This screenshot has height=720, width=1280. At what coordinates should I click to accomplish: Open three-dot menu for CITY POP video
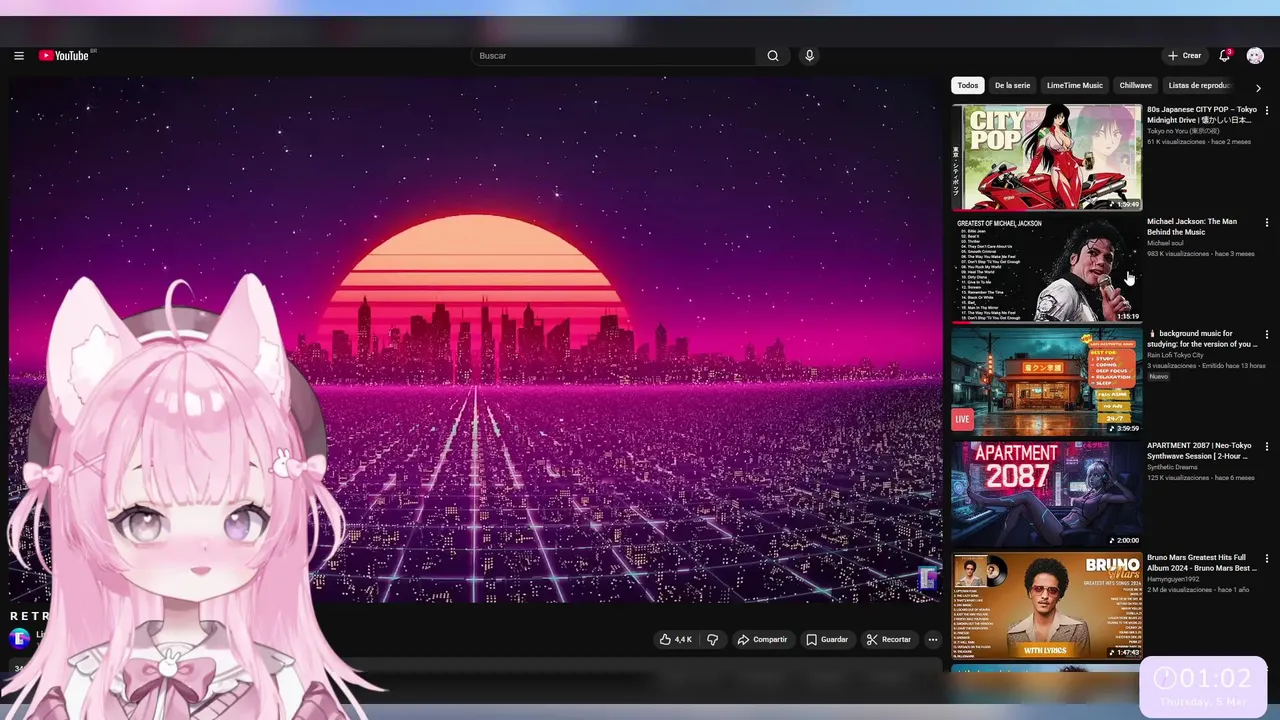pyautogui.click(x=1267, y=111)
